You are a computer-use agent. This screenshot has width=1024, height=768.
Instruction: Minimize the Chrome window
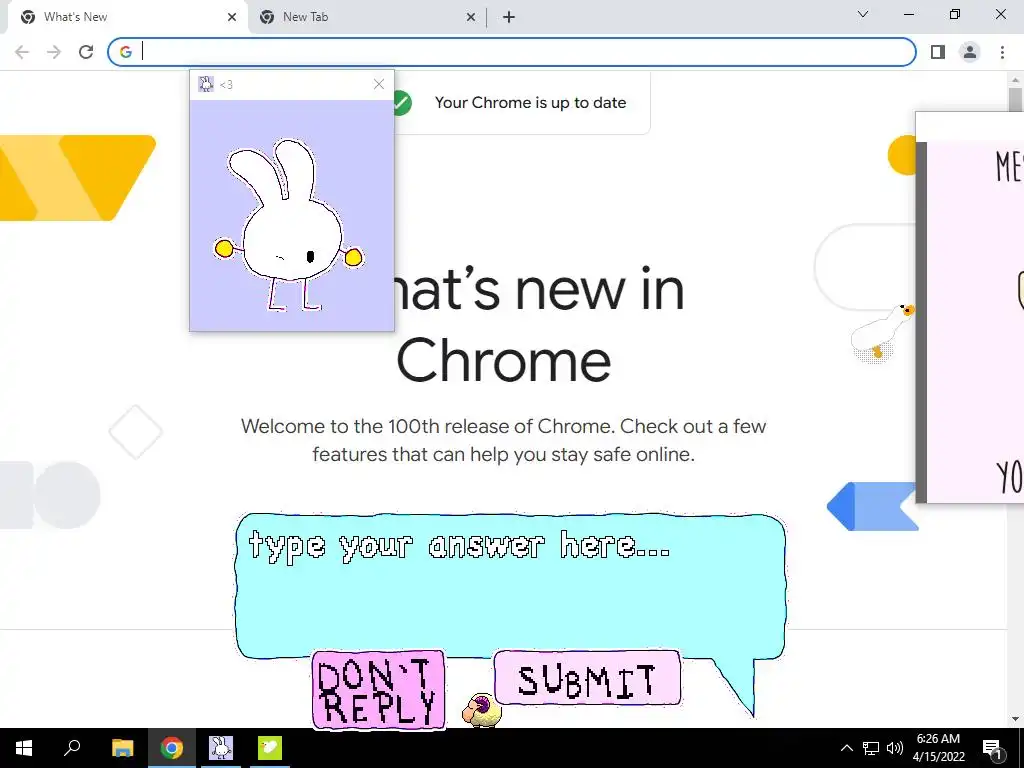click(908, 14)
